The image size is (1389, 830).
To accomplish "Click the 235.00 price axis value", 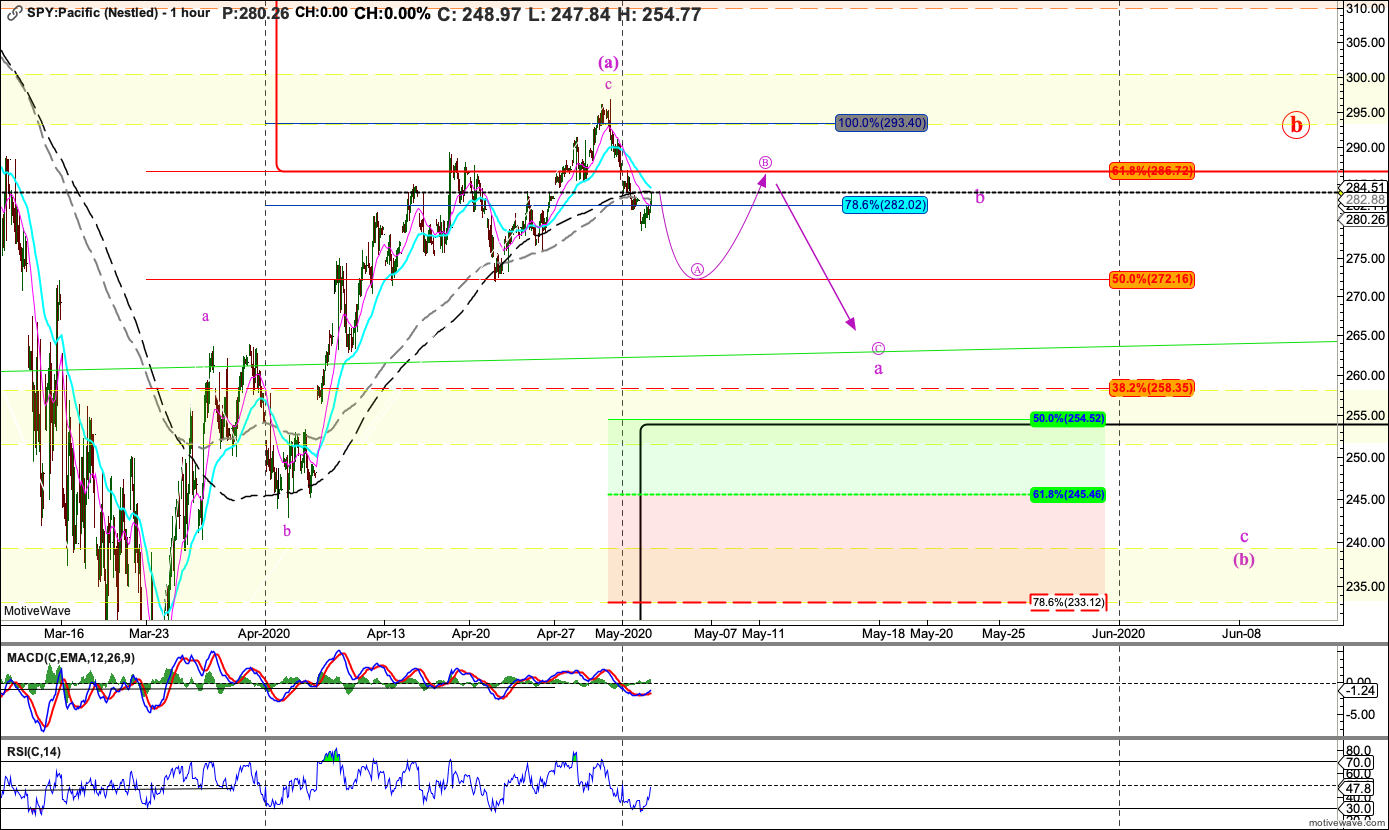I will 1363,589.
